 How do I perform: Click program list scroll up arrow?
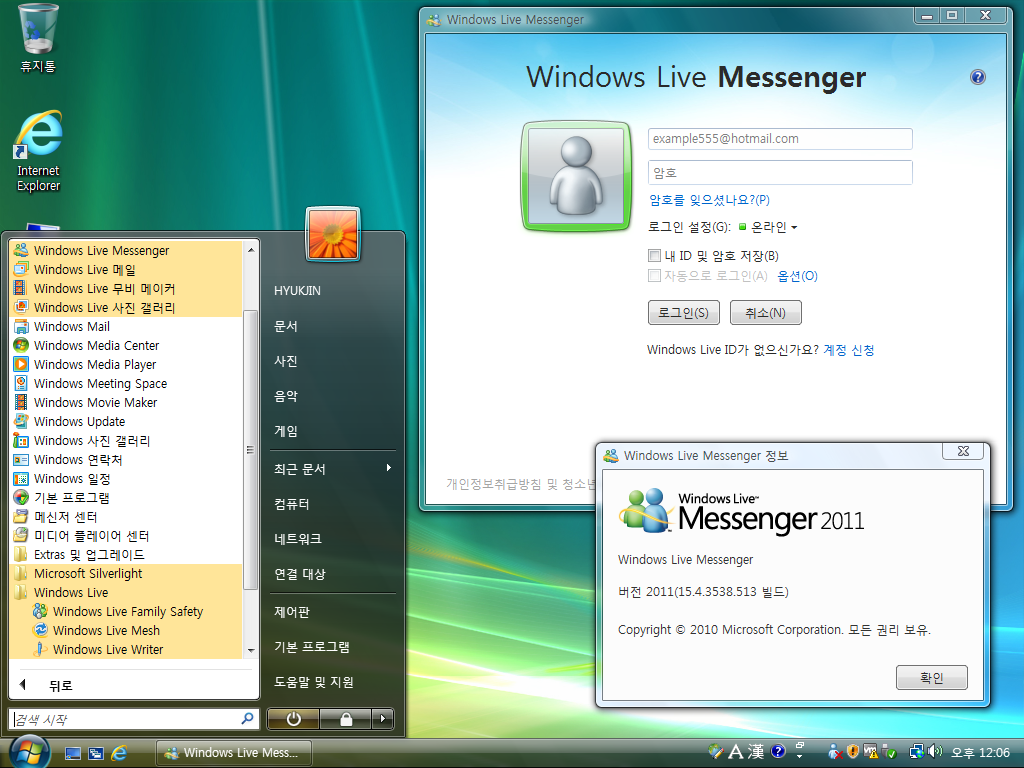[x=251, y=249]
